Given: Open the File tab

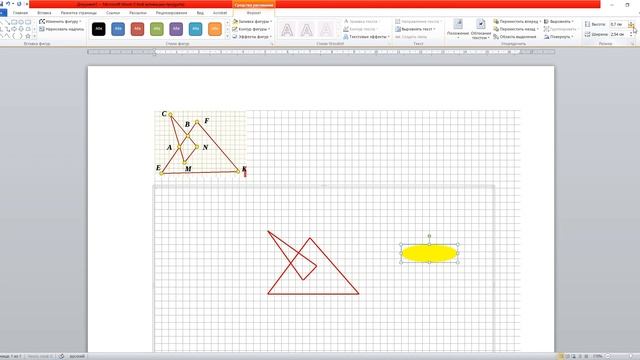Looking at the screenshot, I should pyautogui.click(x=3, y=13).
